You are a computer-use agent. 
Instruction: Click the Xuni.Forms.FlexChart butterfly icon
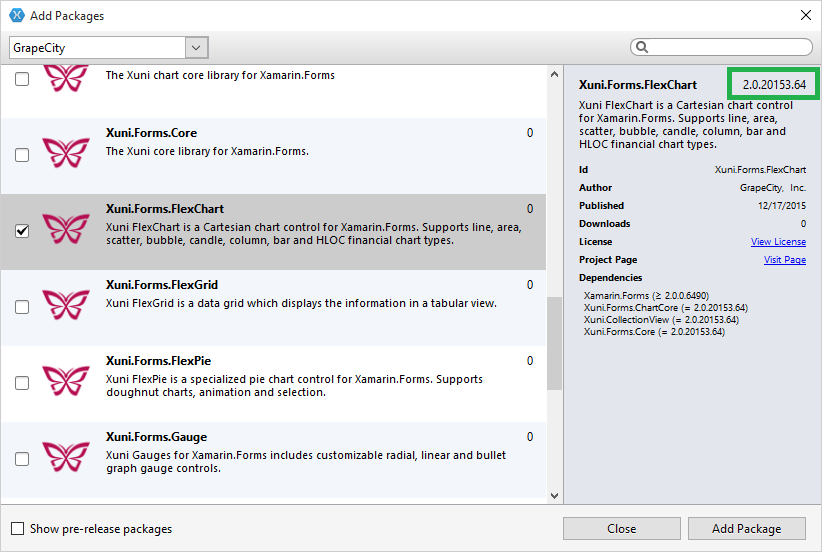(x=66, y=229)
